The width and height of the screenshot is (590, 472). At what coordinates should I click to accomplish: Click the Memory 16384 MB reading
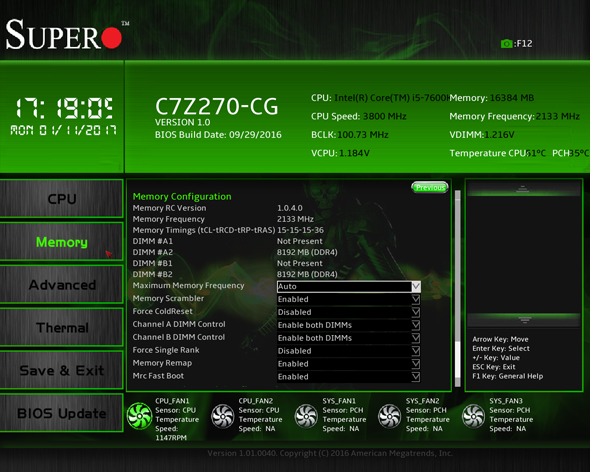pos(492,98)
